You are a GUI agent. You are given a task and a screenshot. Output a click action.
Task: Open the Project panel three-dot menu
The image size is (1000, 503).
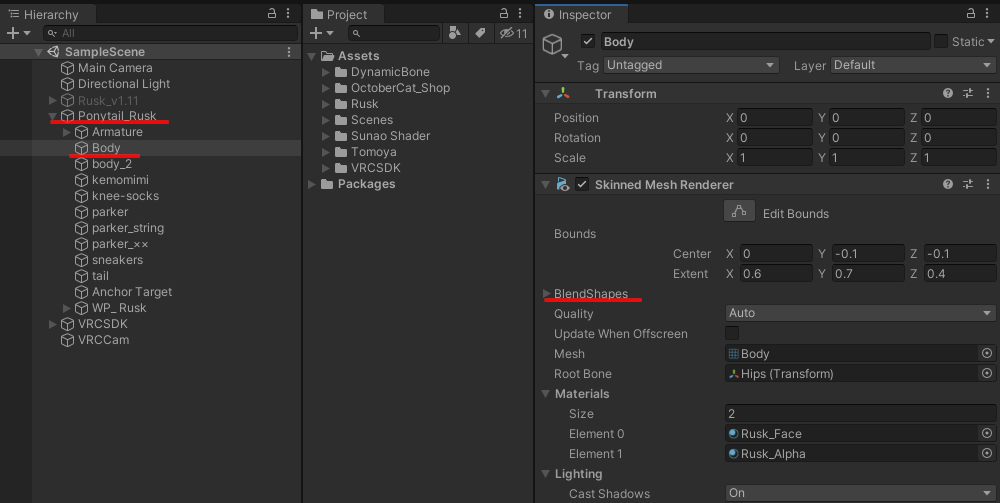pos(520,13)
